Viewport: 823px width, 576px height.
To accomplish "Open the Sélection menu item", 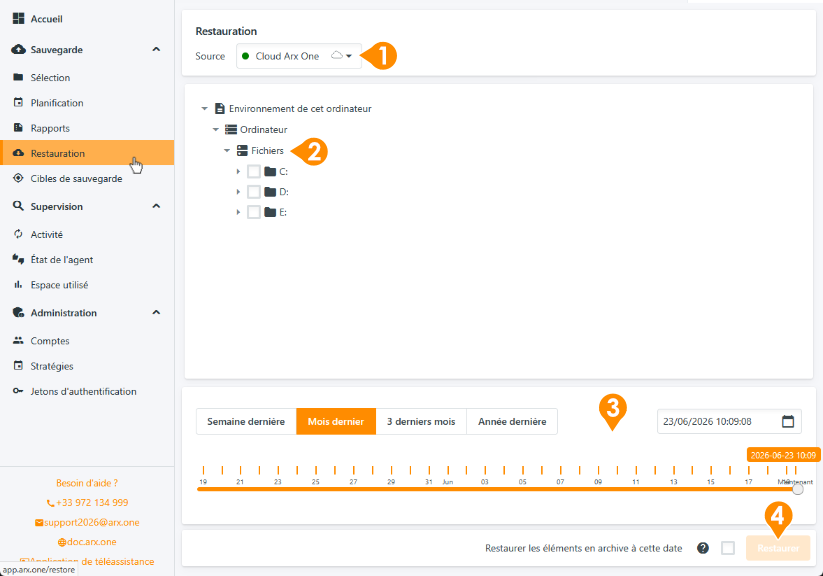I will click(87, 77).
